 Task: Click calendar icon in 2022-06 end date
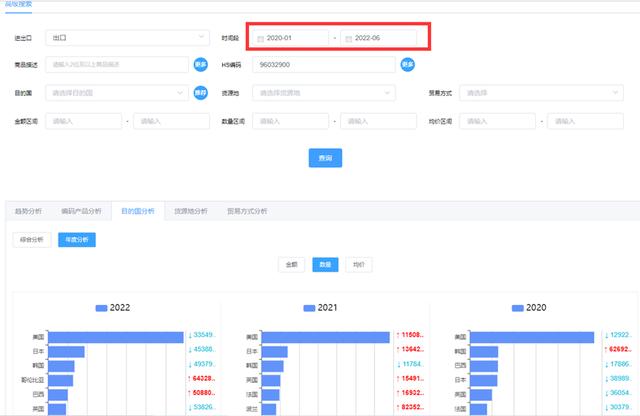[348, 38]
